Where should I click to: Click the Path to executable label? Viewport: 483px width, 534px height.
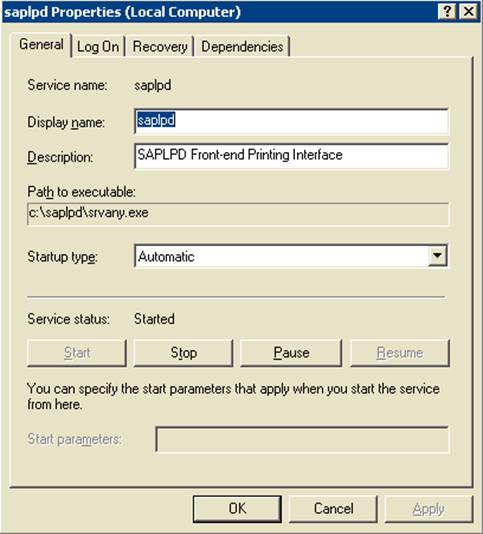[81, 192]
